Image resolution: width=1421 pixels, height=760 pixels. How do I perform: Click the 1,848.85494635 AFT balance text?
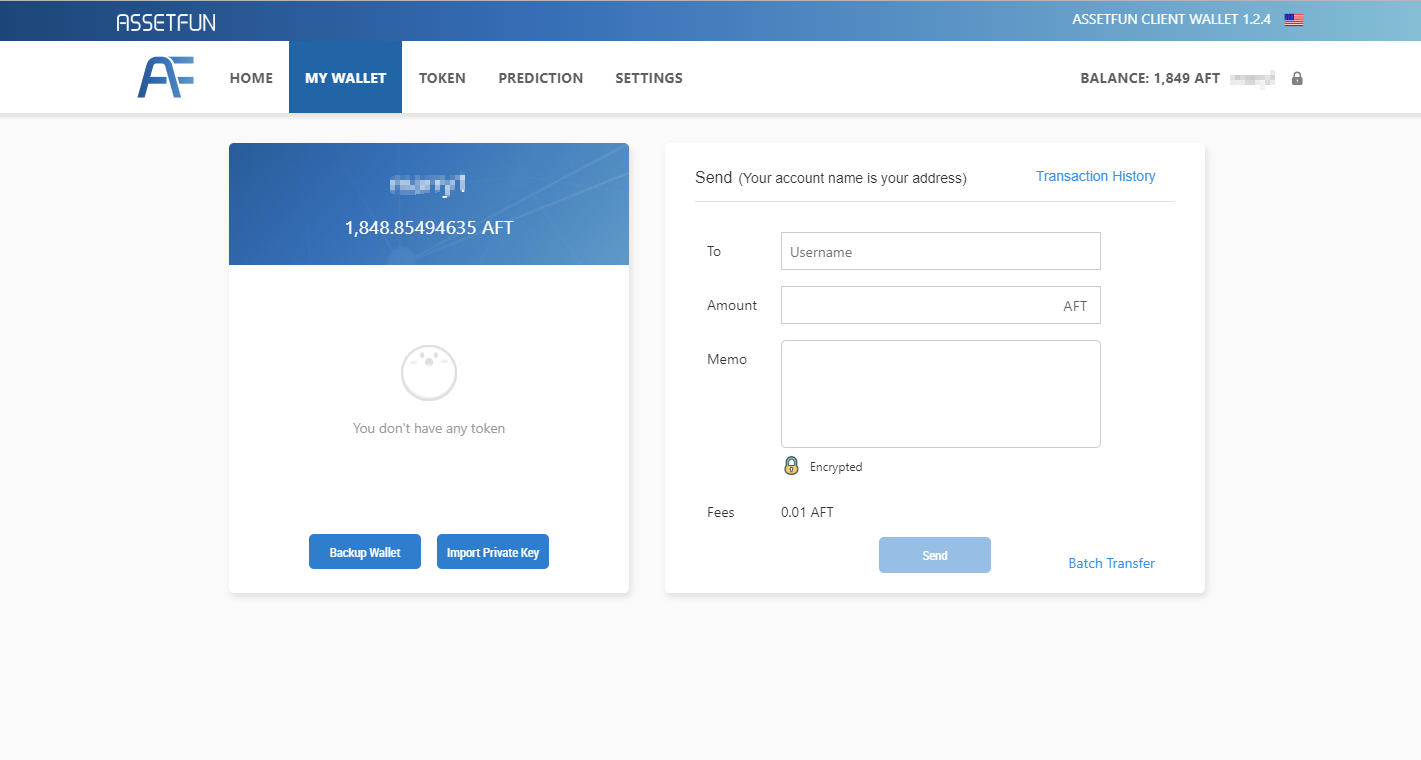429,228
